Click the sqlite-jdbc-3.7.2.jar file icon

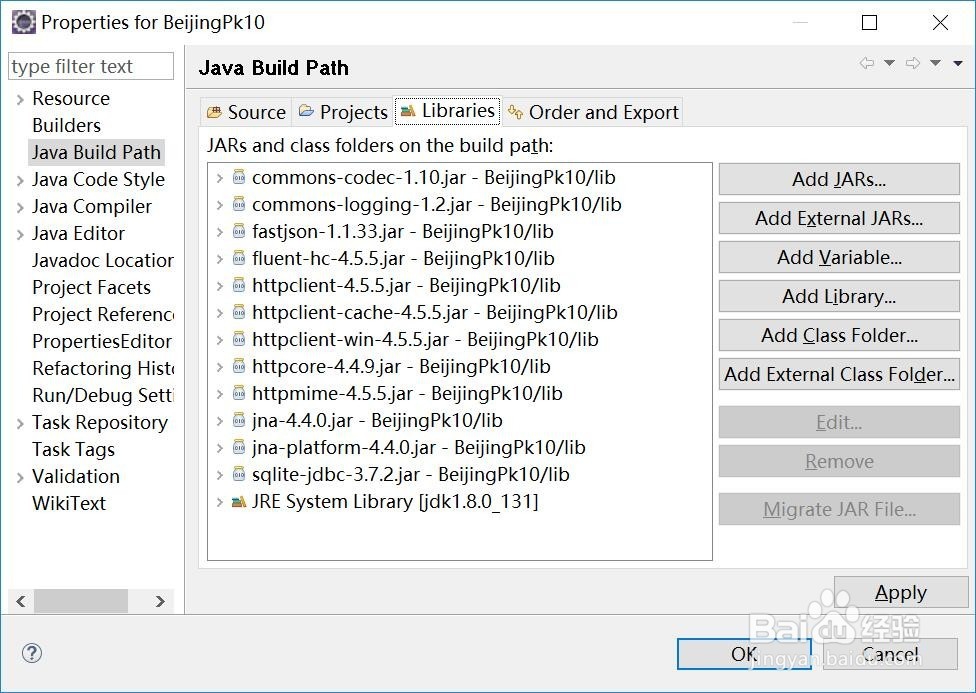239,475
